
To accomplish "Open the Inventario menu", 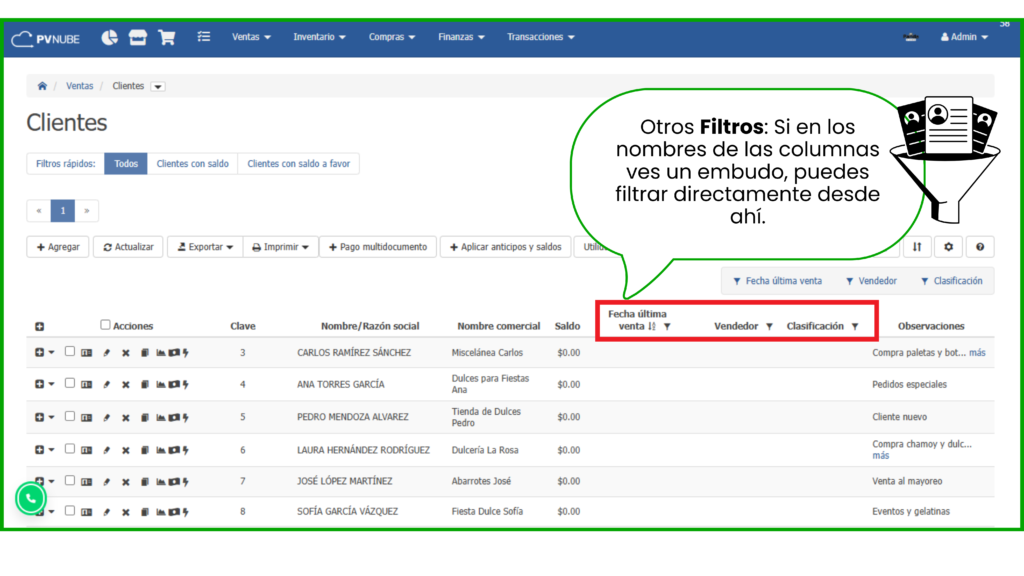I will 319,37.
